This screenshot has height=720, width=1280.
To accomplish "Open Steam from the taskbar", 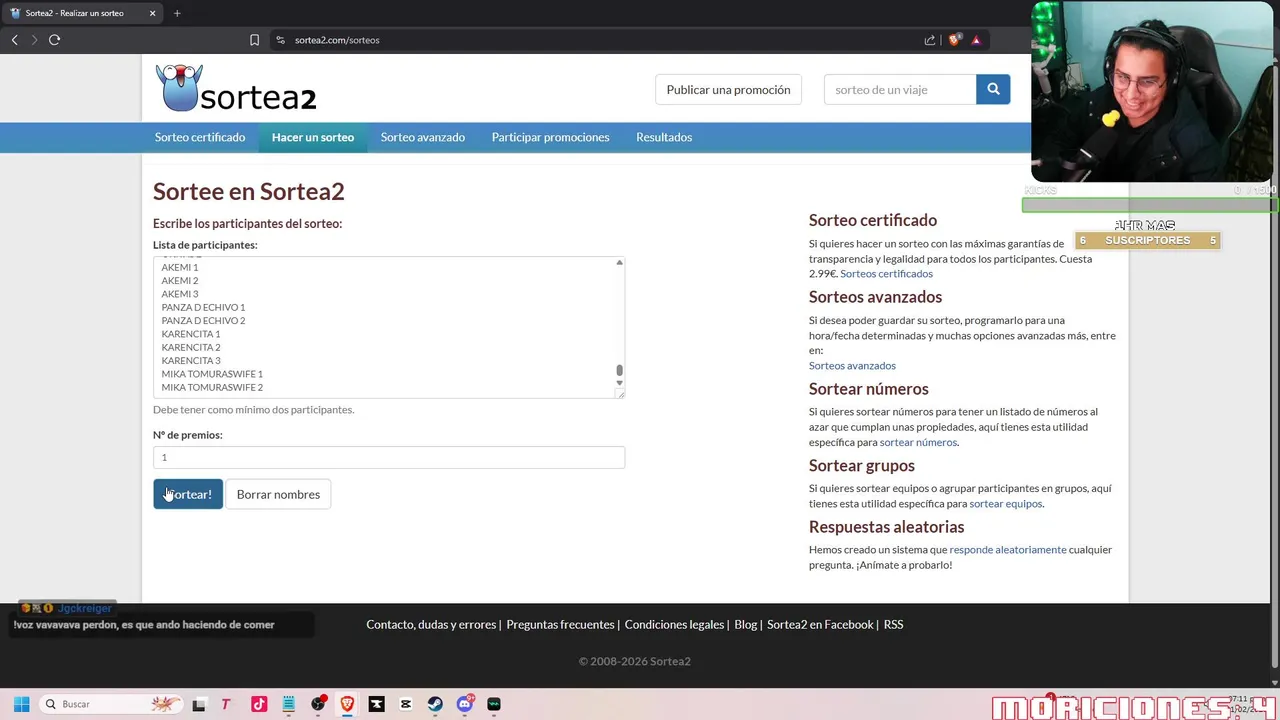I will click(x=435, y=704).
